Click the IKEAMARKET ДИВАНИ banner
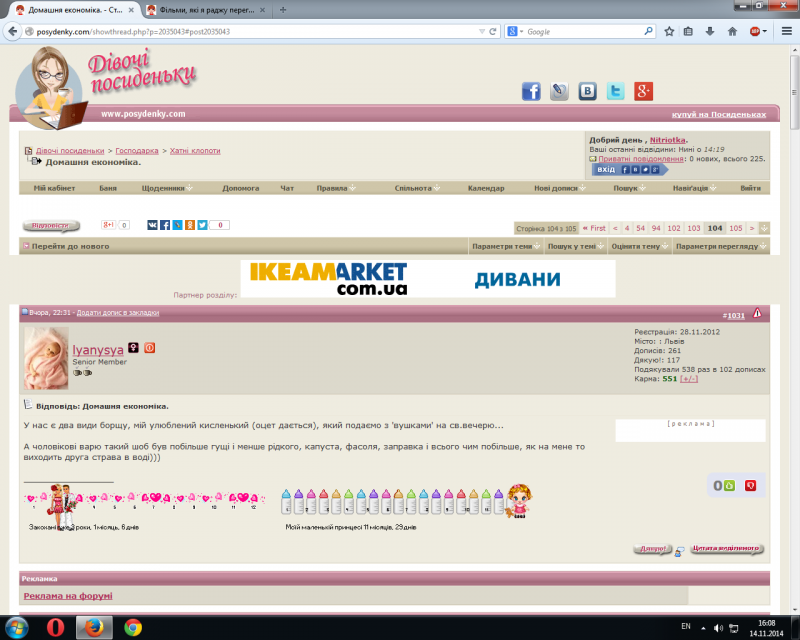 click(x=428, y=279)
